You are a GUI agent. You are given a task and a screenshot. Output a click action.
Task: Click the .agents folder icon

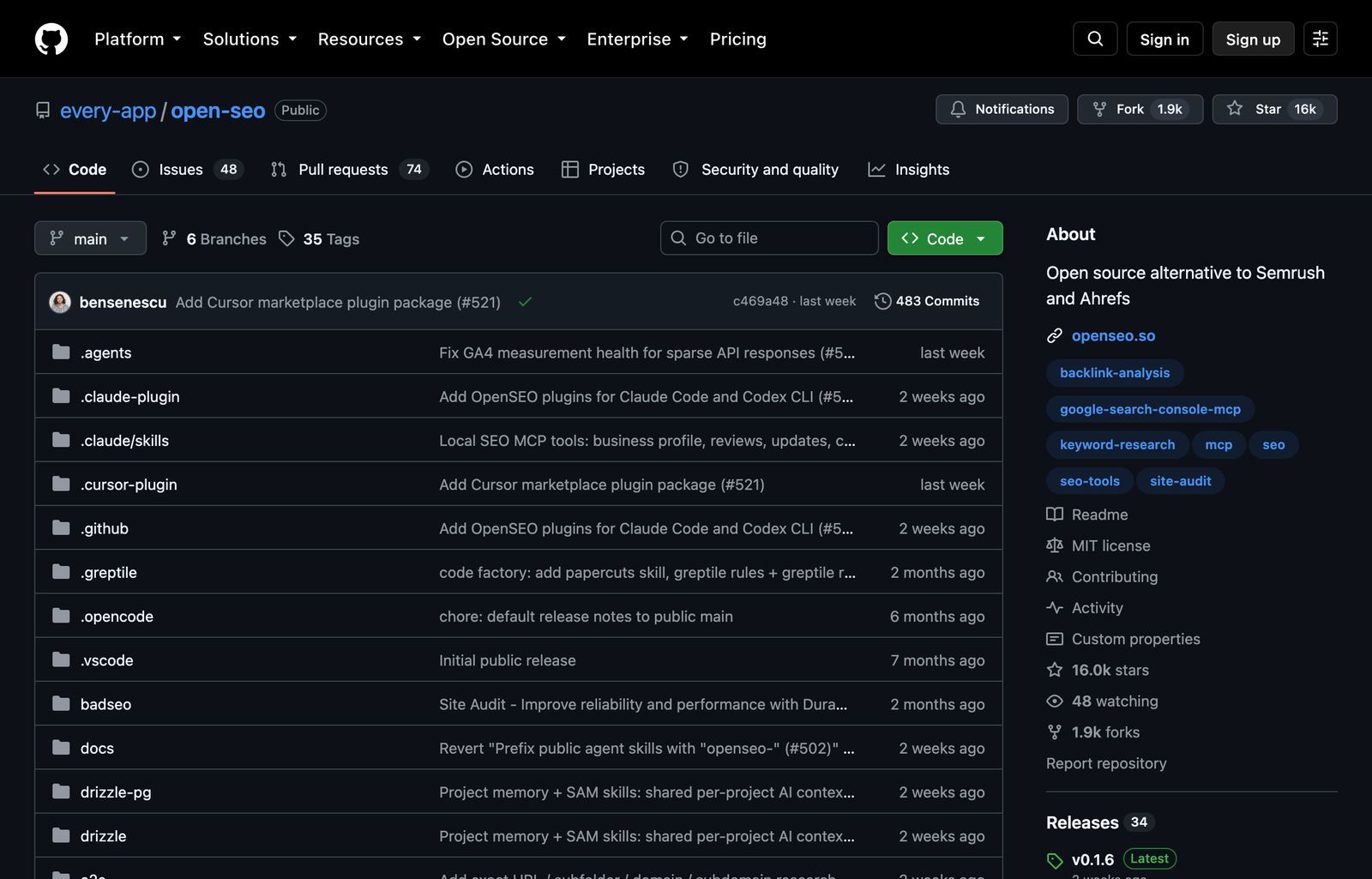coord(61,352)
